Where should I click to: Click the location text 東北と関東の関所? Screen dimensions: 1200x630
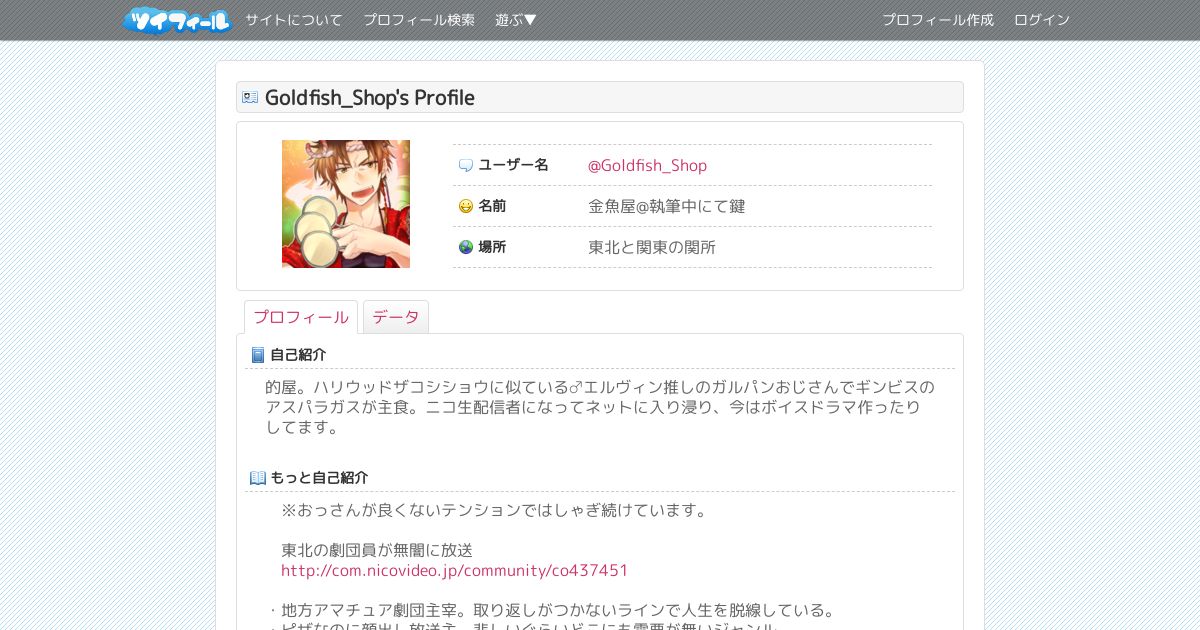[x=652, y=247]
